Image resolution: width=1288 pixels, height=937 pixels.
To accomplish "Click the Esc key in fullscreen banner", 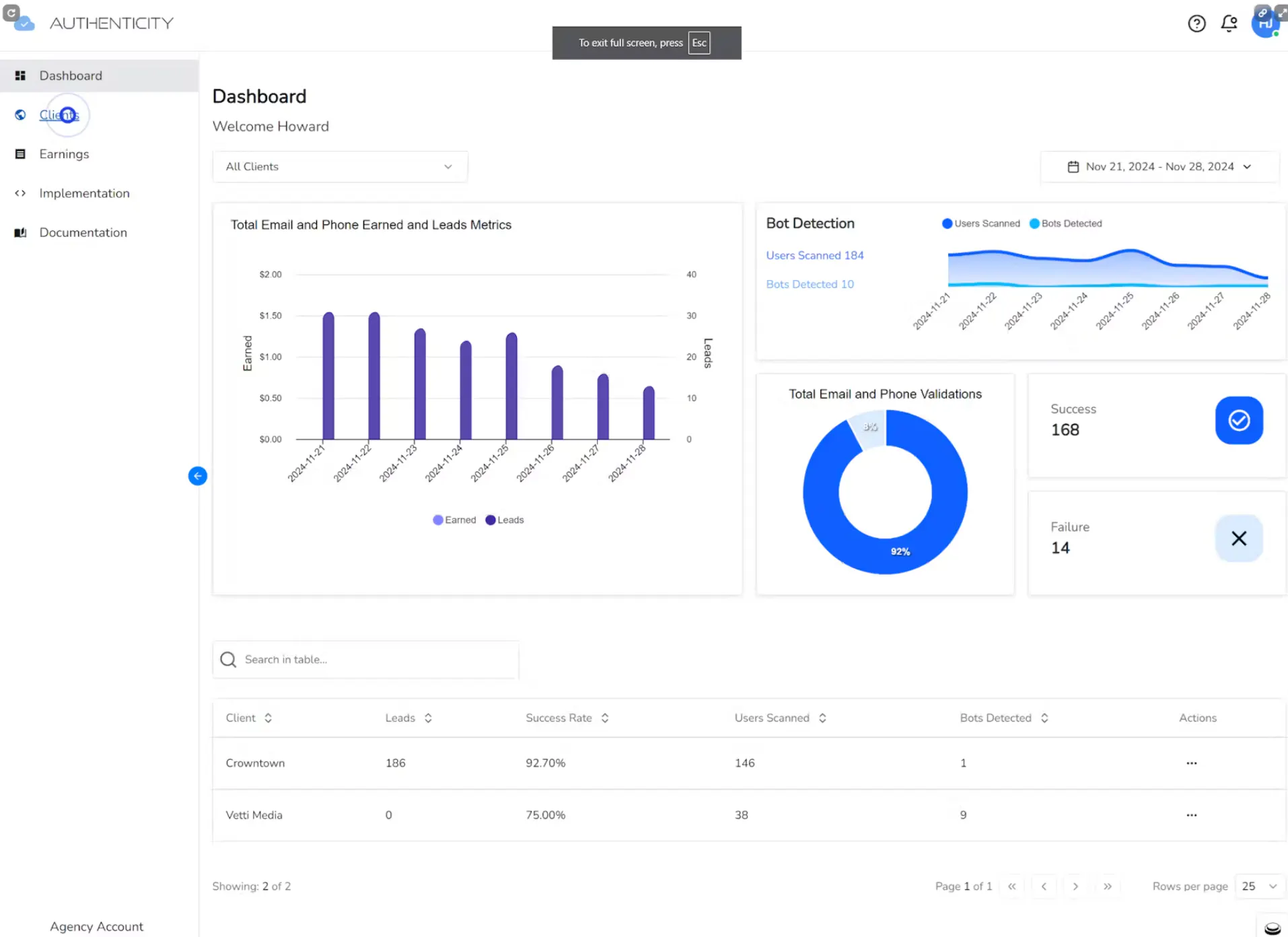I will pyautogui.click(x=699, y=42).
